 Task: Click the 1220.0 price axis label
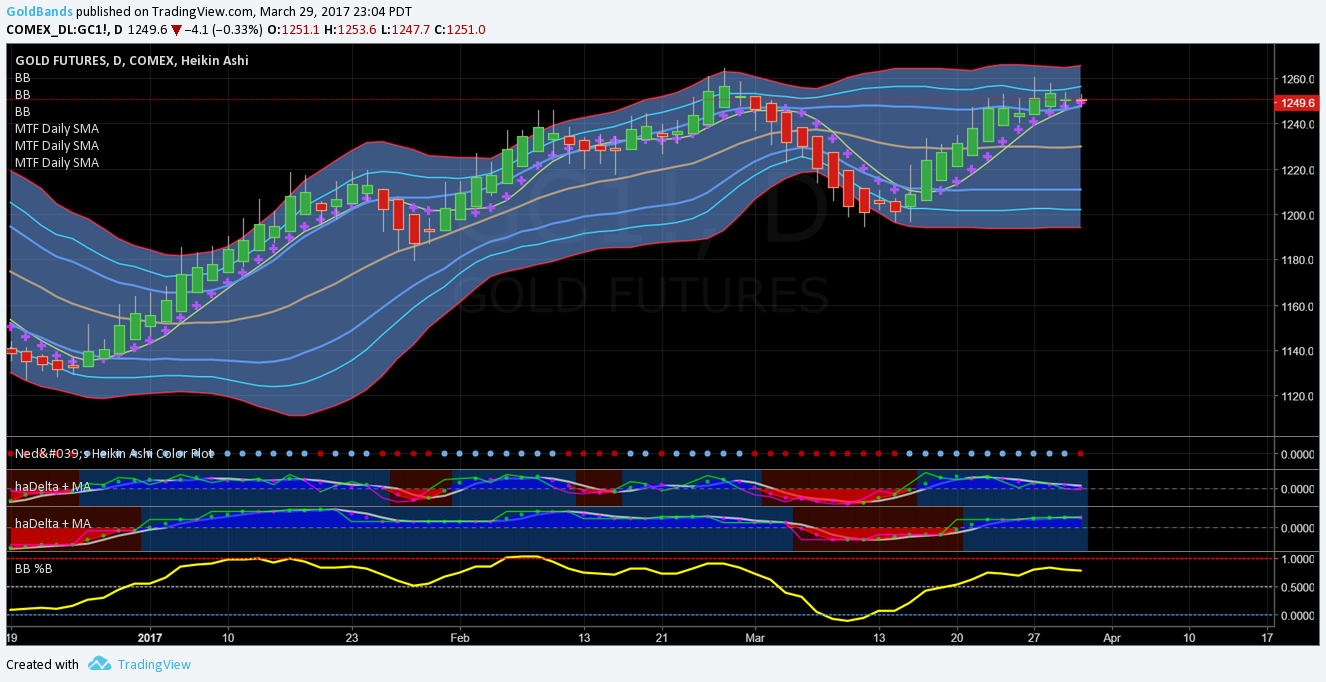[1298, 170]
